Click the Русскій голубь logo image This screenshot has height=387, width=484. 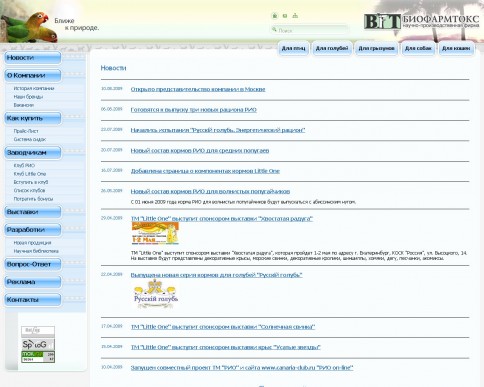coord(156,294)
